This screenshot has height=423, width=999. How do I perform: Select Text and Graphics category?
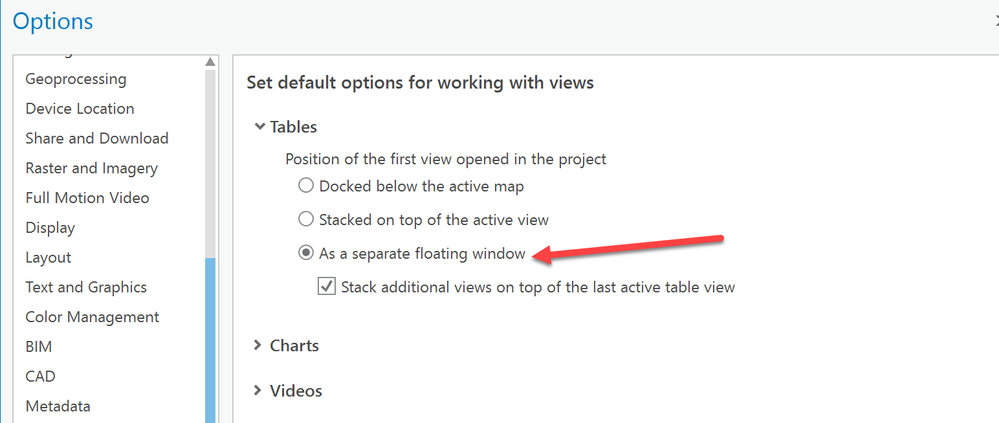pyautogui.click(x=86, y=287)
